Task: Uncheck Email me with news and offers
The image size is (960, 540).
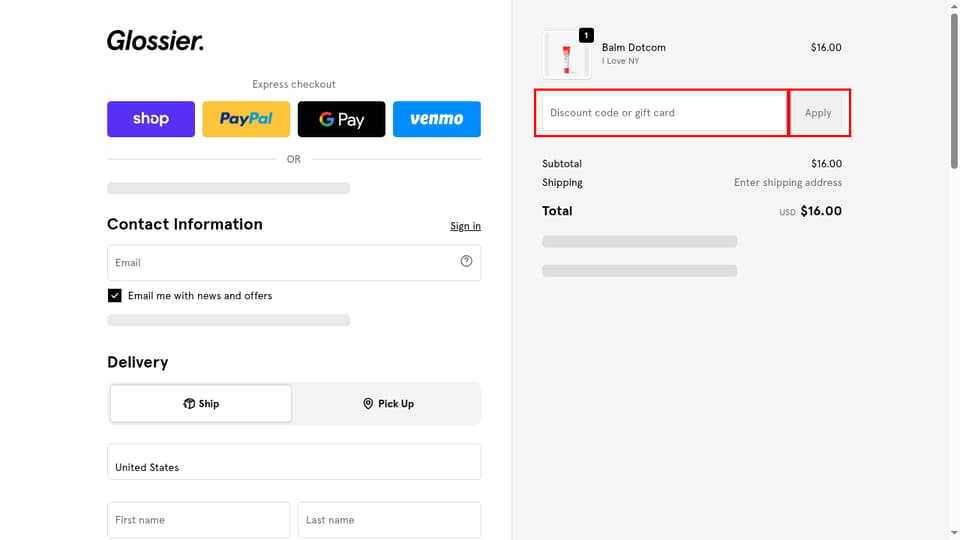Action: coord(114,296)
